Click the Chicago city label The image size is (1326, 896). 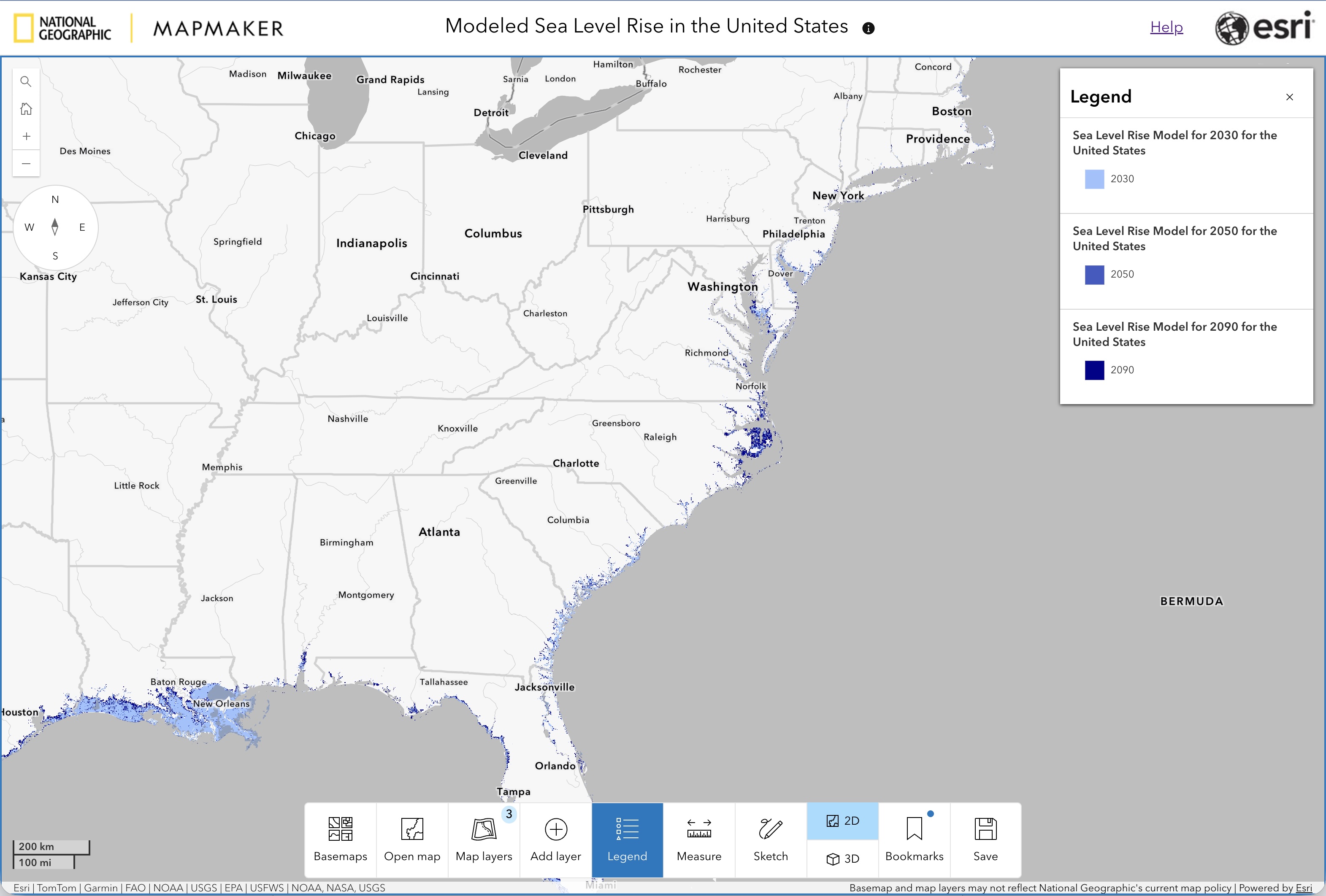(x=315, y=136)
